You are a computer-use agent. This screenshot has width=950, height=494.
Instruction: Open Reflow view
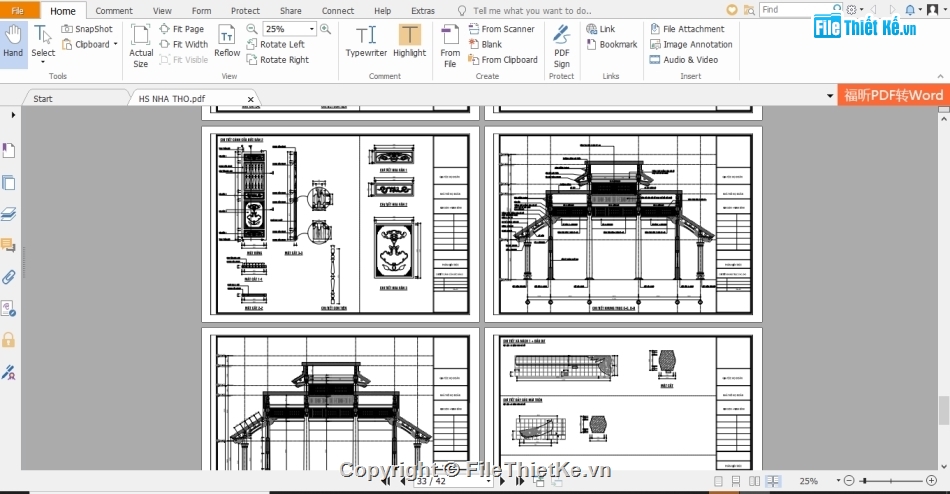pyautogui.click(x=227, y=41)
